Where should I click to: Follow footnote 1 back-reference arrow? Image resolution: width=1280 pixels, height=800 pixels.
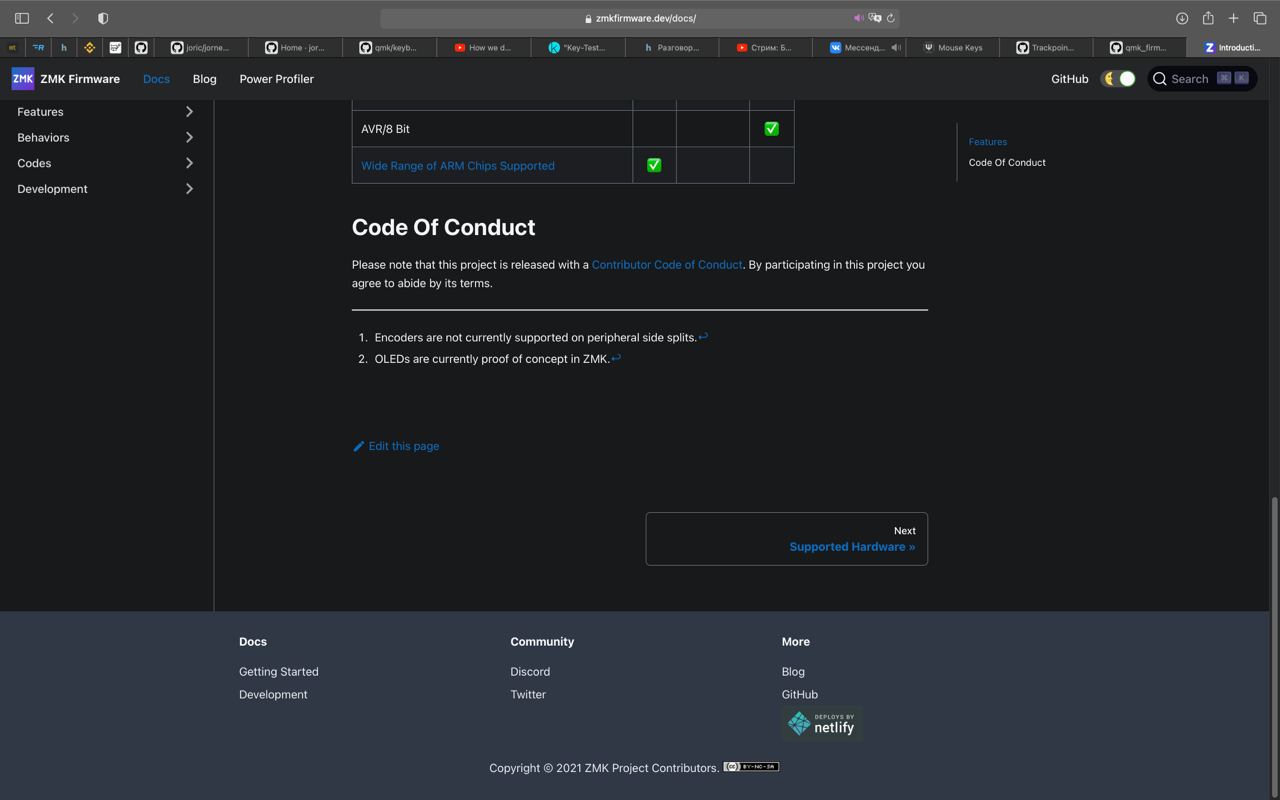tap(703, 337)
